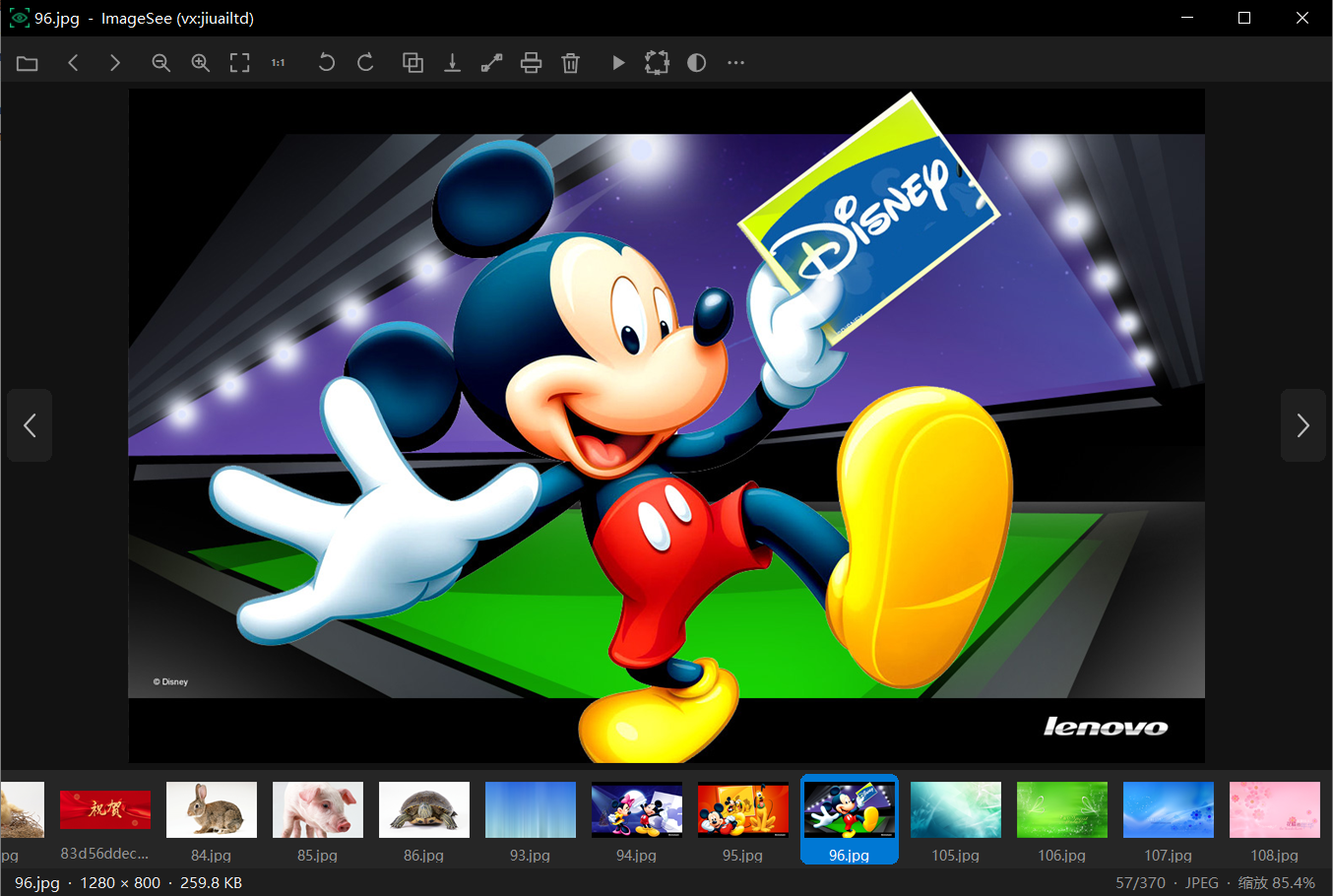Click the 96.jpg filename in status bar

pos(37,883)
